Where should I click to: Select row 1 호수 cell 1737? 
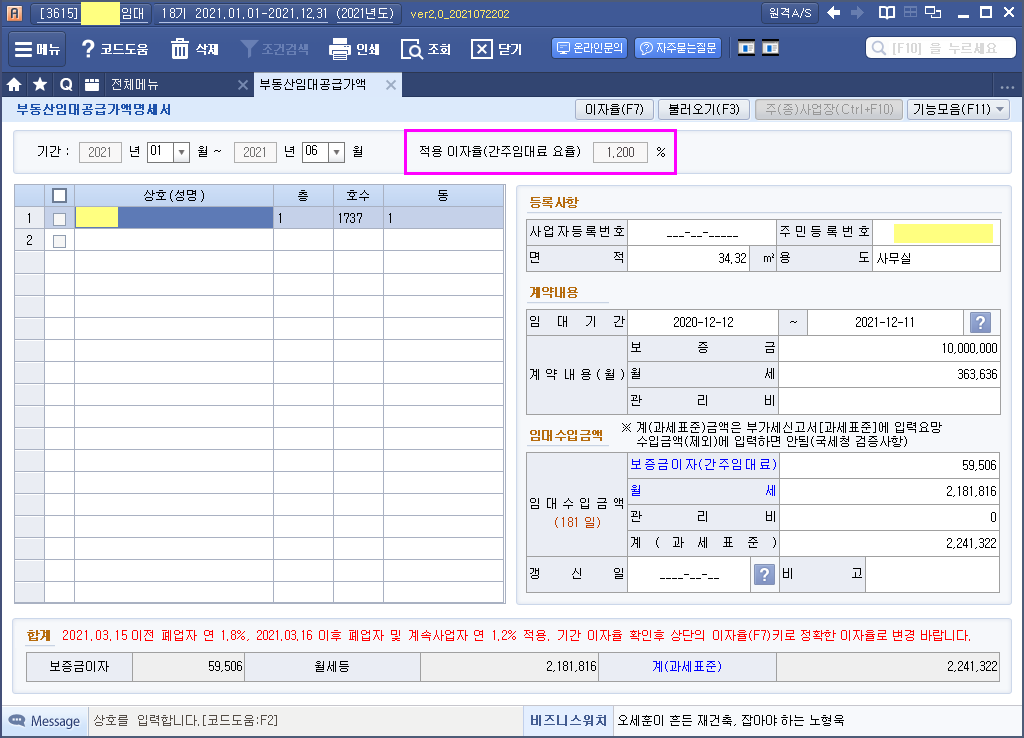coord(358,218)
